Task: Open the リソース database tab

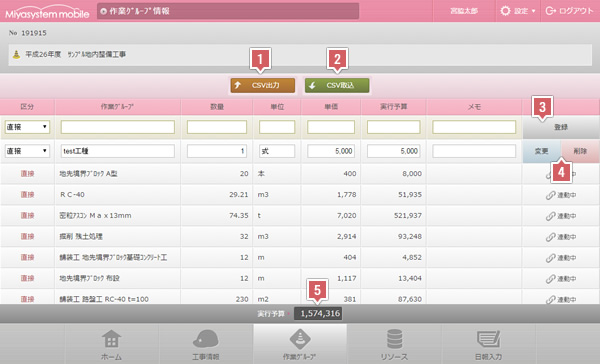Action: click(394, 344)
